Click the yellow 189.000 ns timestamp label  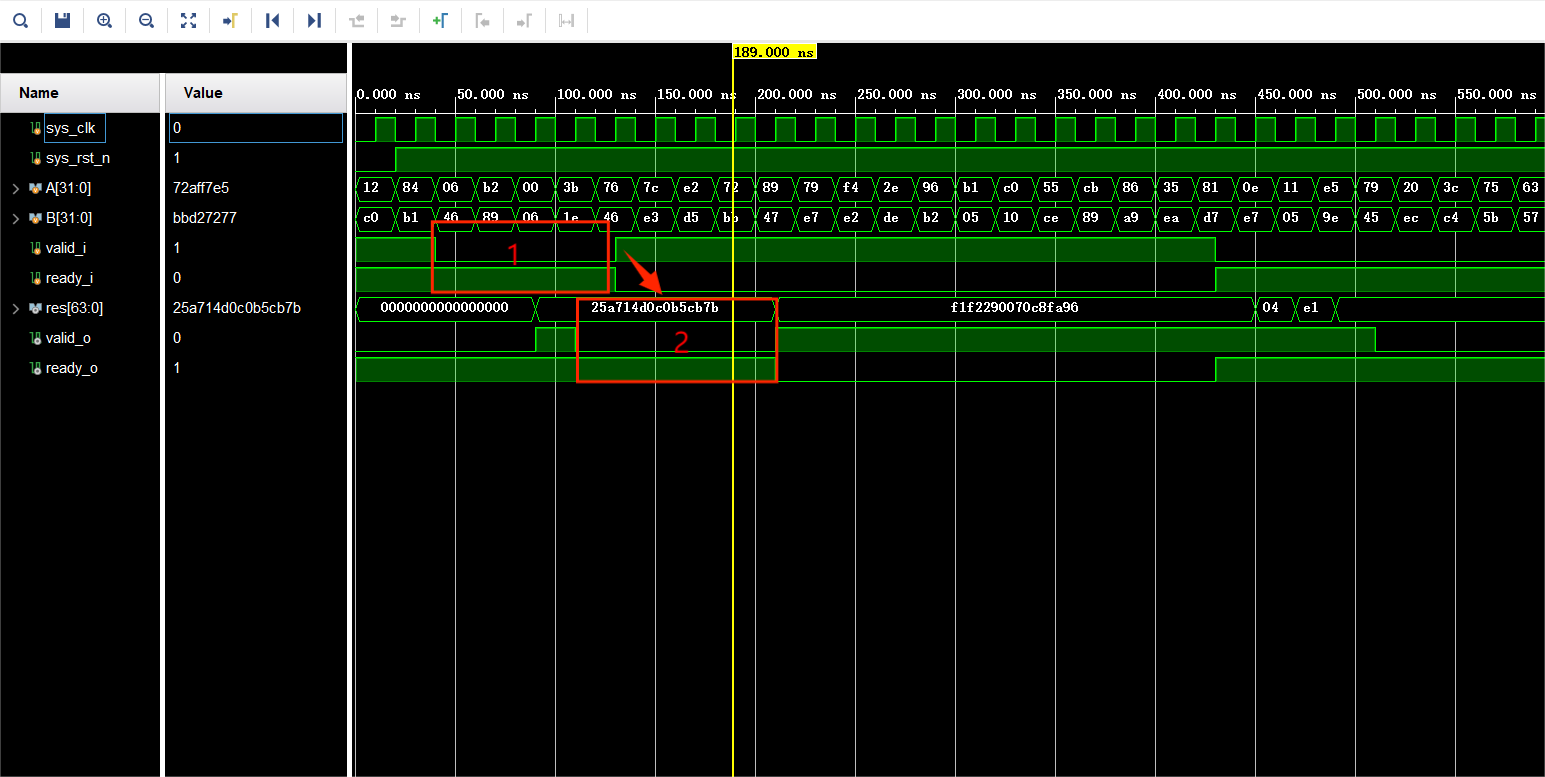click(774, 50)
